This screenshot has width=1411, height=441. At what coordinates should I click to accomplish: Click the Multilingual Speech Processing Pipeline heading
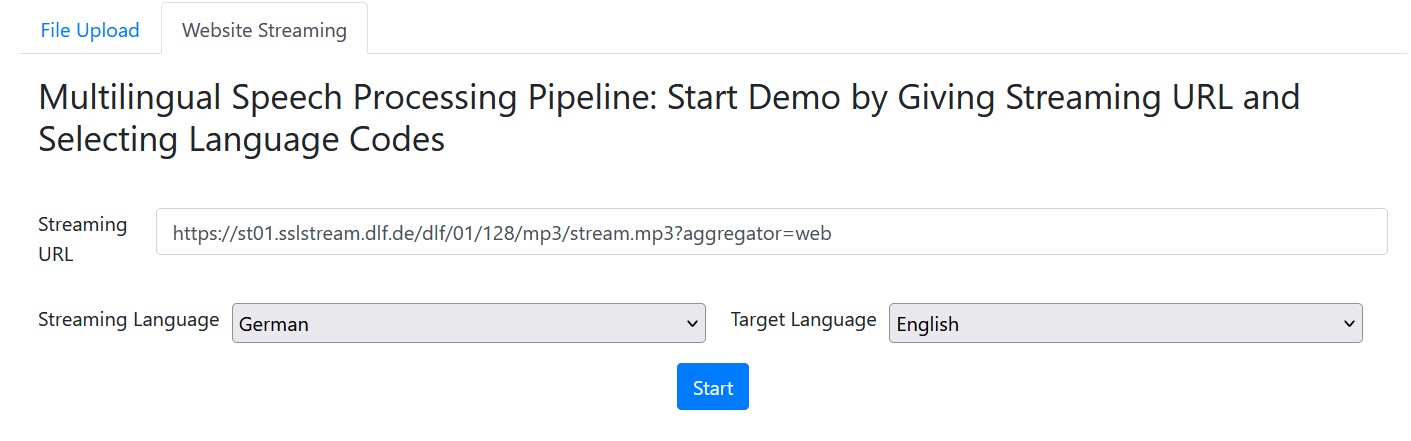pyautogui.click(x=669, y=118)
